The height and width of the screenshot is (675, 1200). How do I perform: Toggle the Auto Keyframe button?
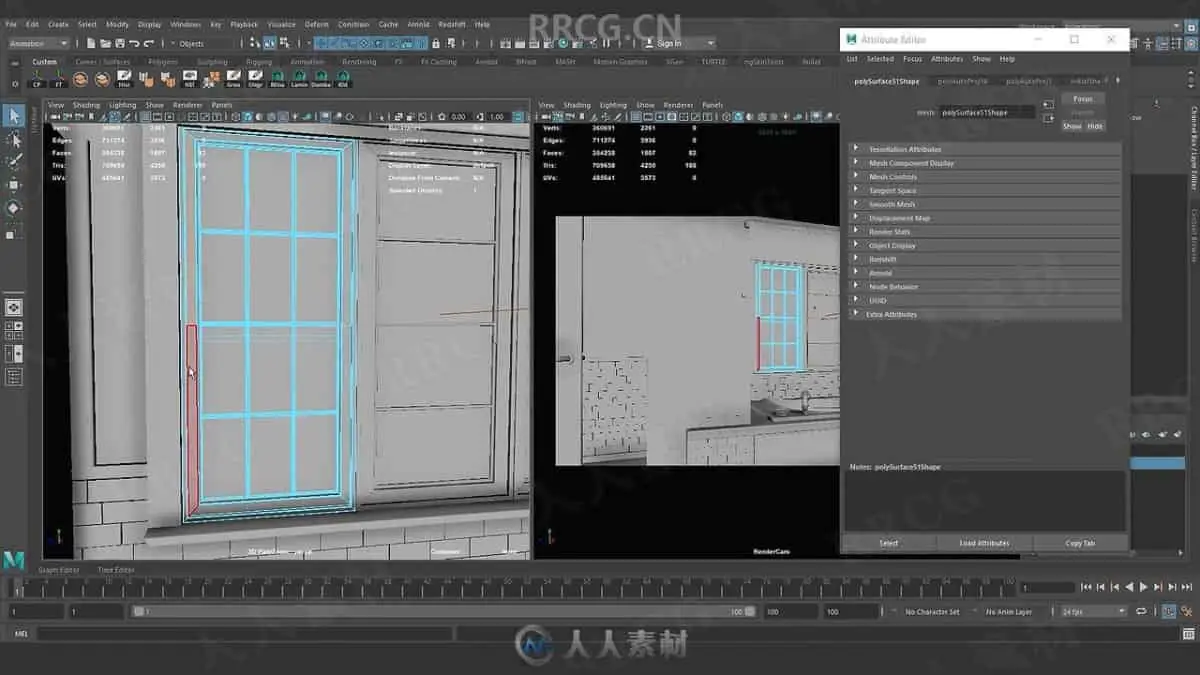[x=1168, y=611]
